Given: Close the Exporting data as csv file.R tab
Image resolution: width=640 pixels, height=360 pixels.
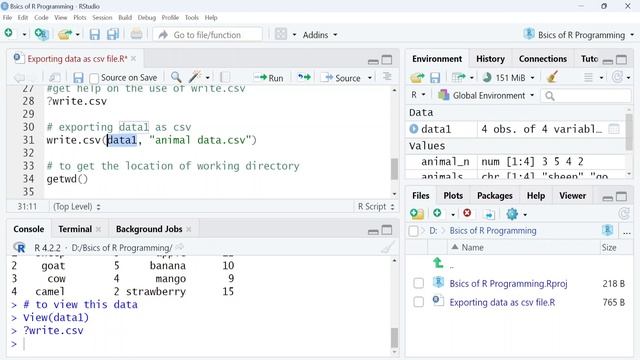Looking at the screenshot, I should [x=133, y=59].
